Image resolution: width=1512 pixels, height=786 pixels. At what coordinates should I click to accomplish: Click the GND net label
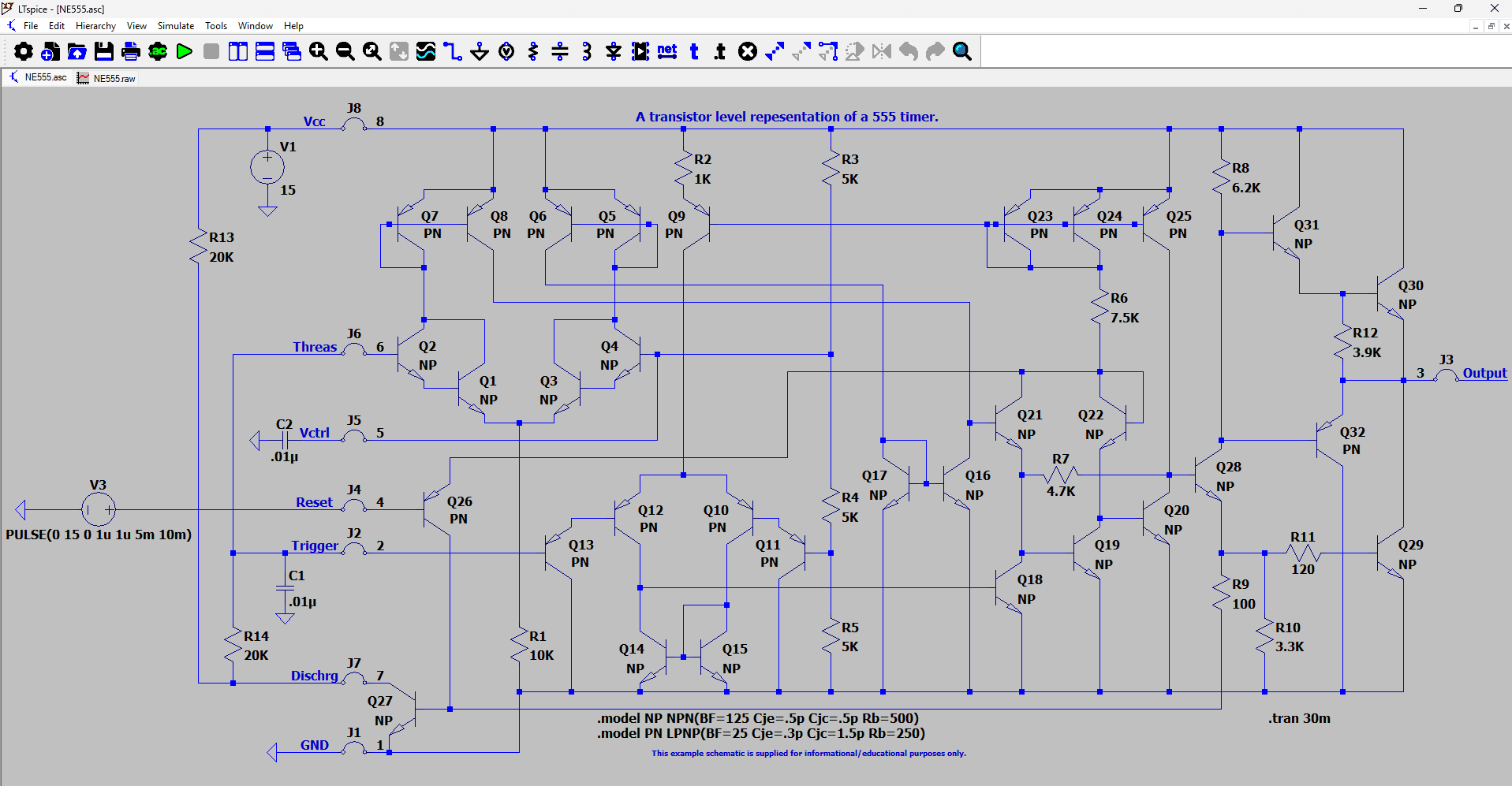314,745
